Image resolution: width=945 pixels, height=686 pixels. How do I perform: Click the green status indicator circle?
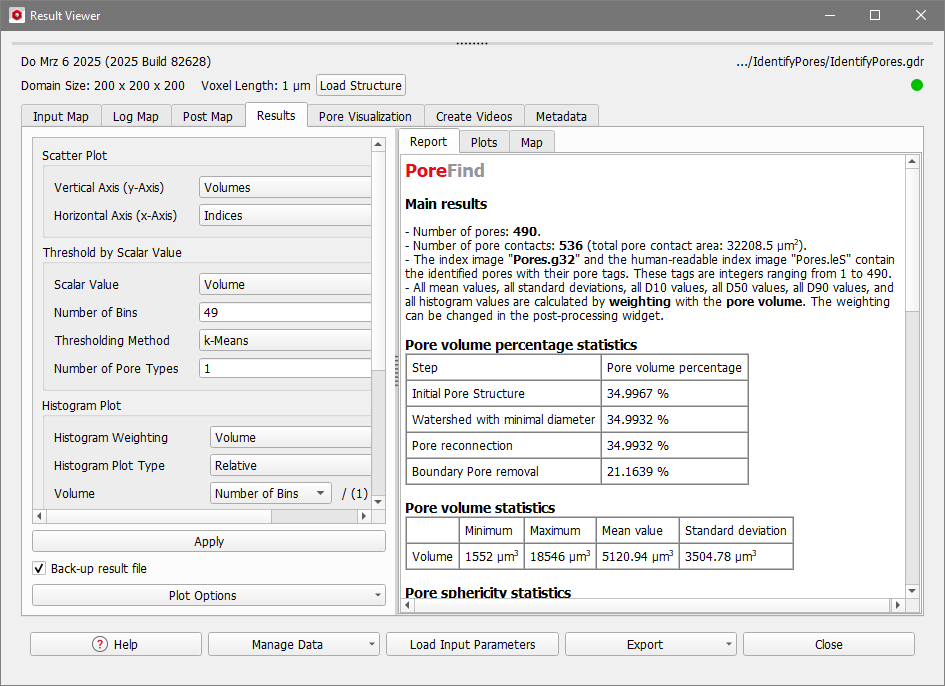[x=916, y=85]
